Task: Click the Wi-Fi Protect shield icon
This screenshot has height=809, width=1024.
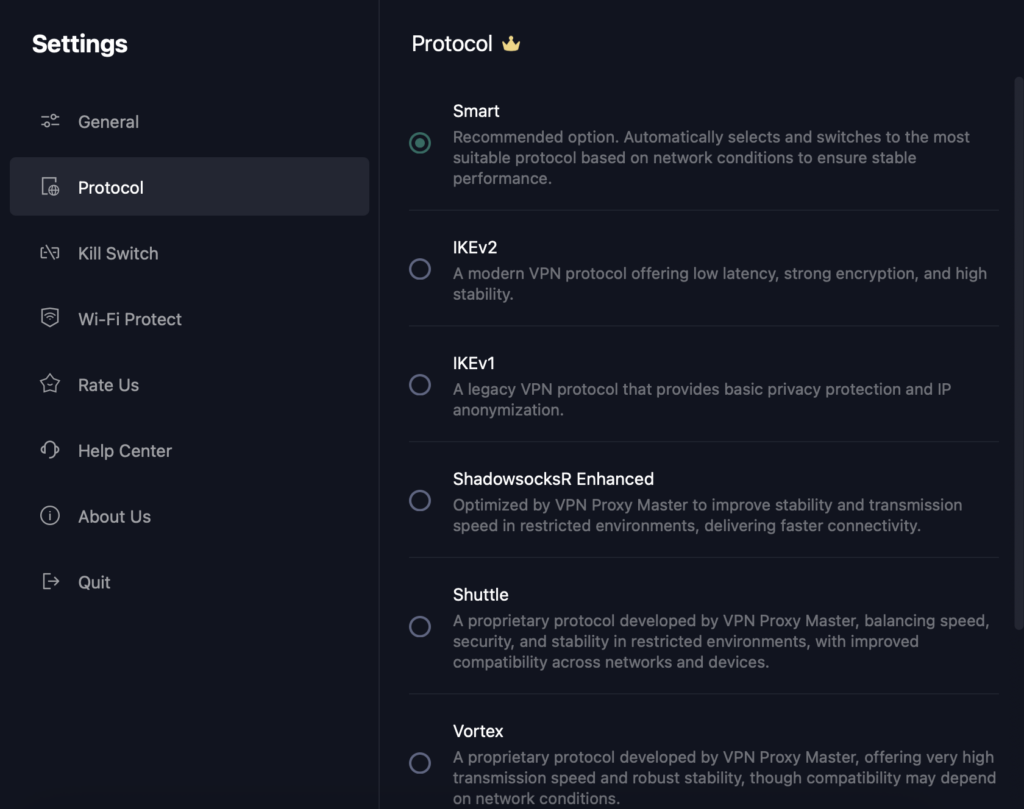Action: [x=50, y=319]
